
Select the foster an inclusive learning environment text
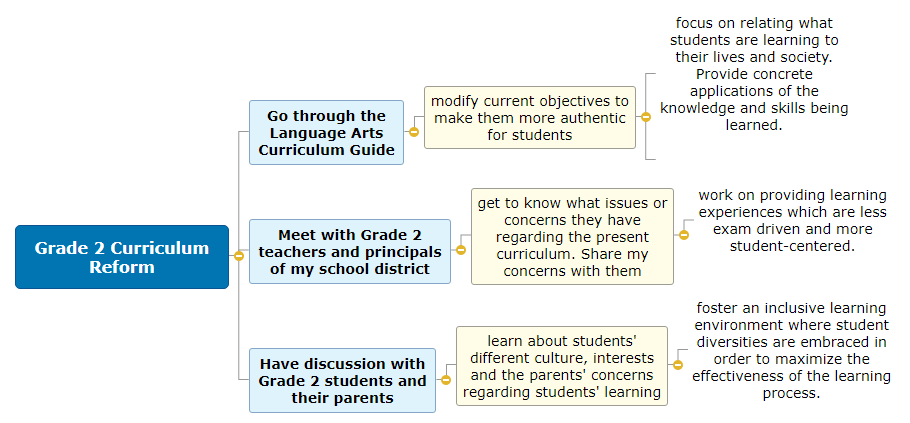point(791,351)
